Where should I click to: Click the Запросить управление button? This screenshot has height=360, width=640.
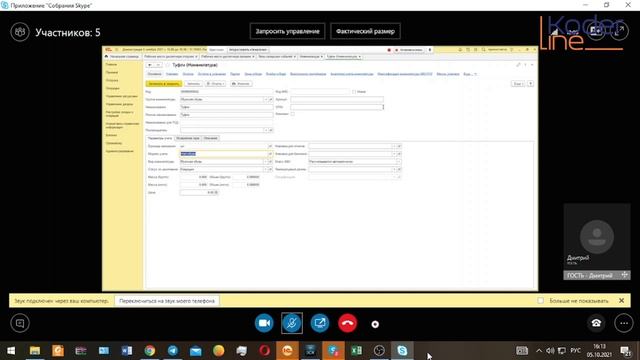pyautogui.click(x=287, y=31)
